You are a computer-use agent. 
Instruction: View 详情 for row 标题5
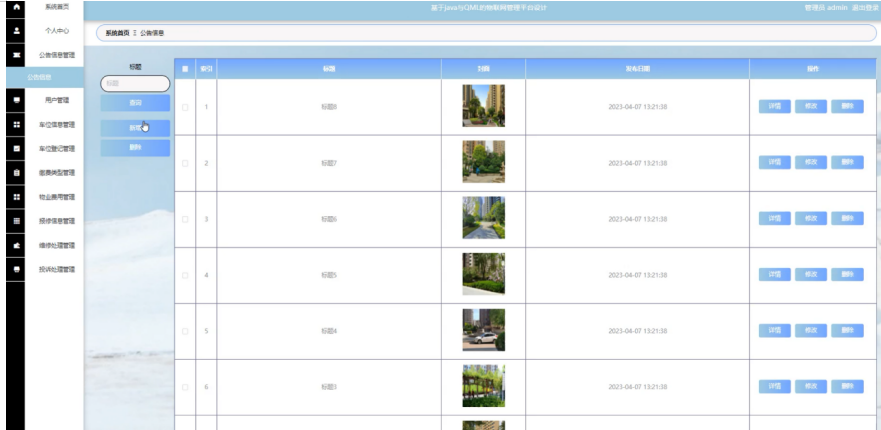pos(775,274)
